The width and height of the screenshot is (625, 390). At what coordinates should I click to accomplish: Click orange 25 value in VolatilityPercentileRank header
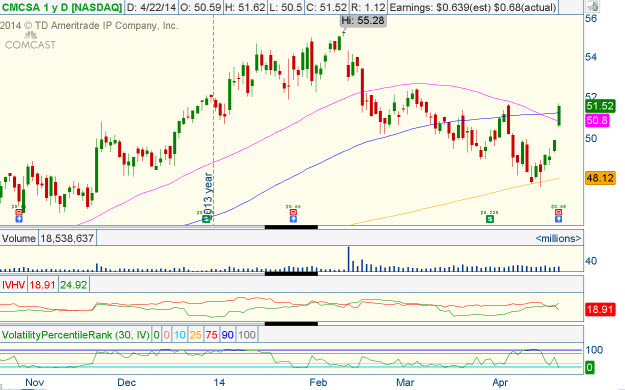tap(195, 335)
